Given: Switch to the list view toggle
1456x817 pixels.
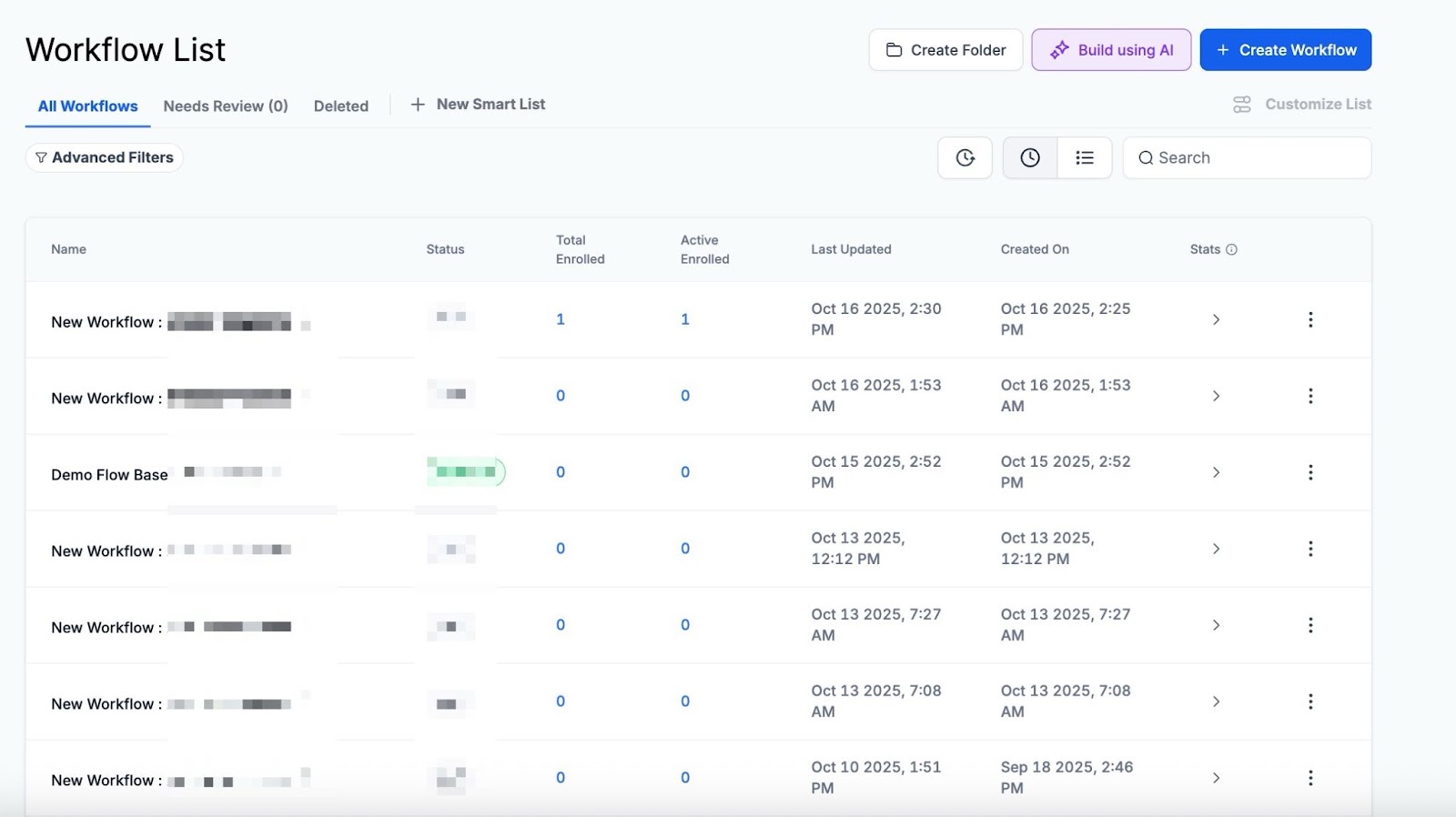Looking at the screenshot, I should click(x=1085, y=157).
